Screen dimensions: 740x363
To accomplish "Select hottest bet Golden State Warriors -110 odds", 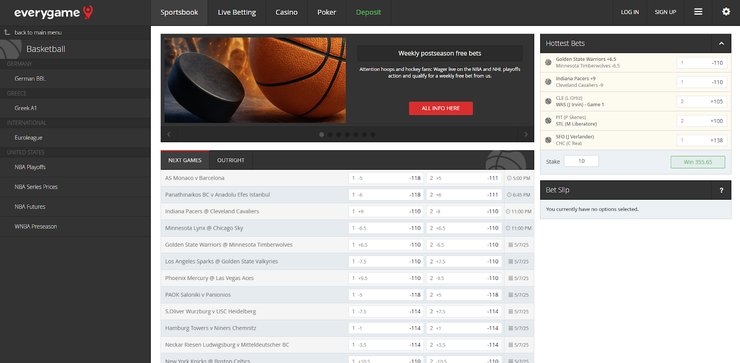I will coord(702,63).
